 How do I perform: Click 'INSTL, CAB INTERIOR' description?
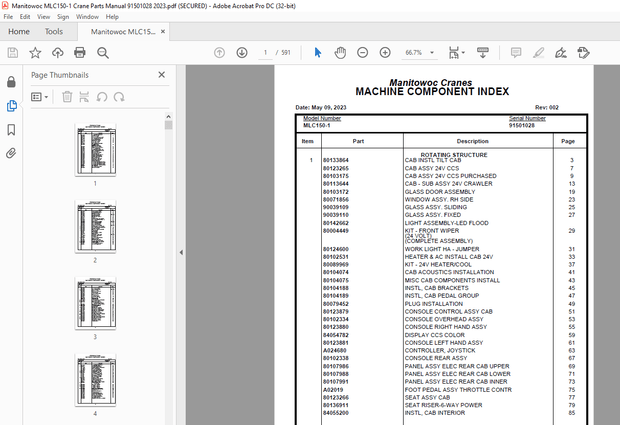435,413
